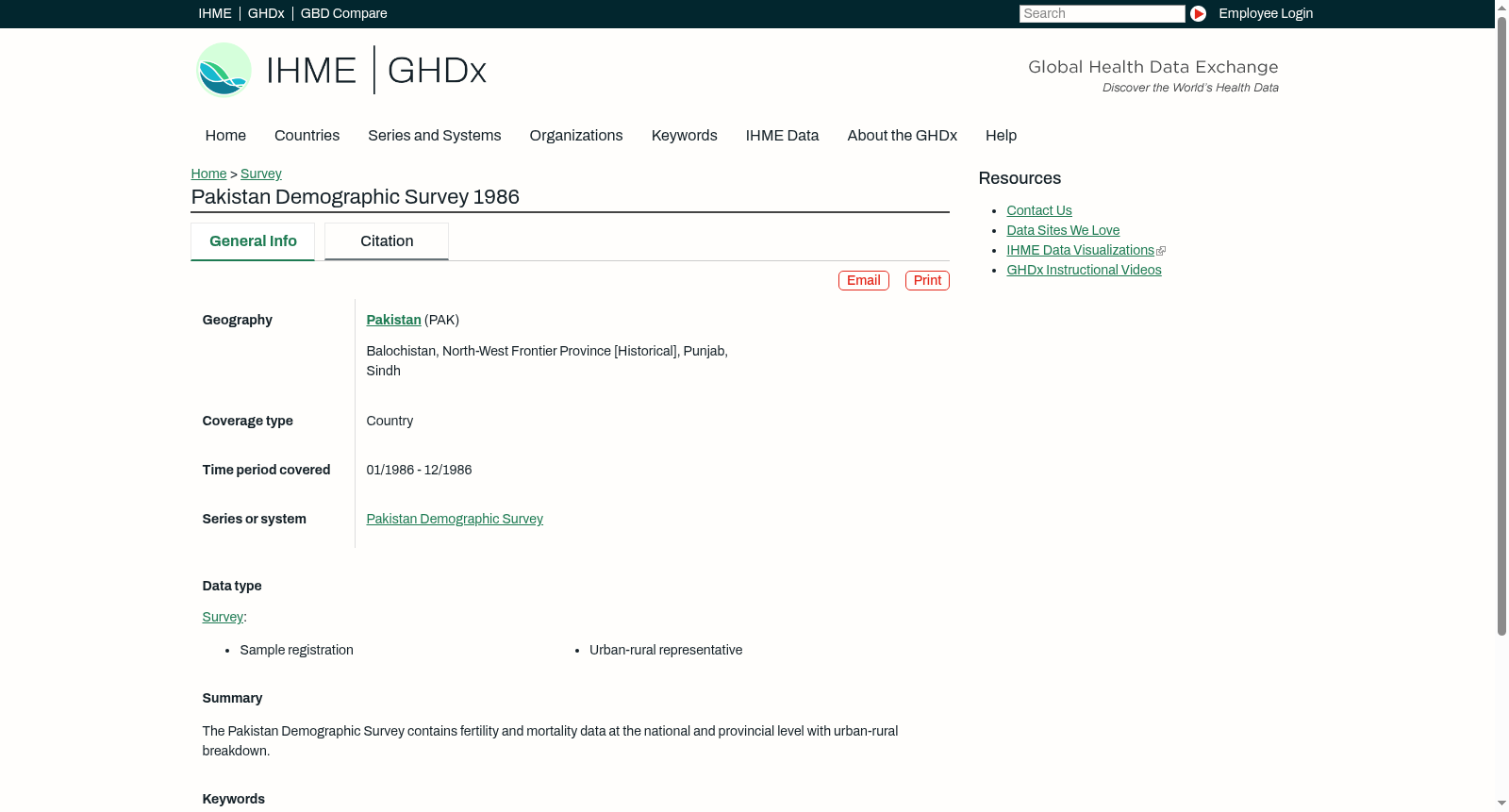Screen dimensions: 1509x812
Task: Open GHDx Instructional Videos link
Action: click(1084, 270)
